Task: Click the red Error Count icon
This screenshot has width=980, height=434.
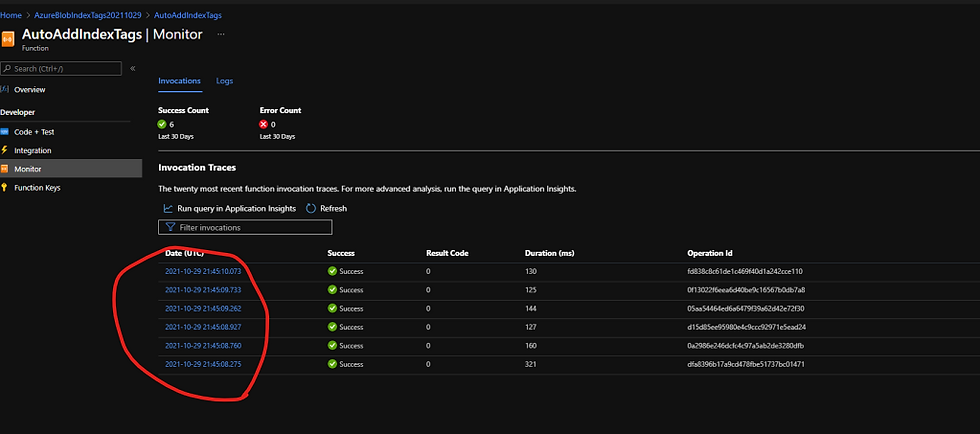Action: (x=264, y=124)
